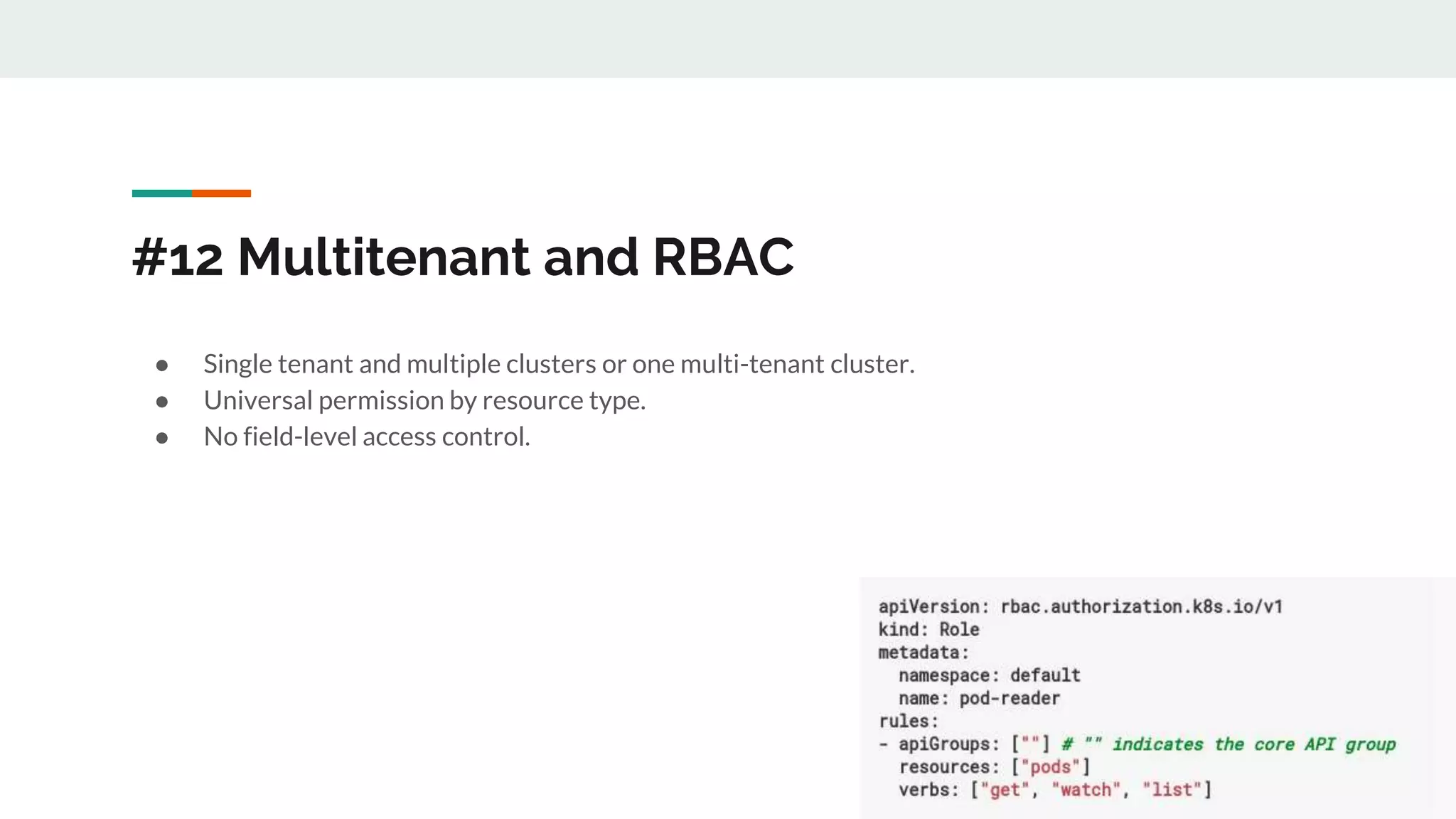This screenshot has height=819, width=1456.
Task: Click the "rules:" code line
Action: pos(909,721)
